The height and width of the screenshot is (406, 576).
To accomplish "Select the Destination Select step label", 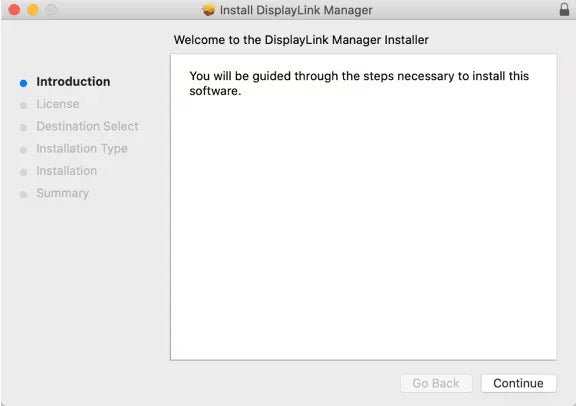I will [x=87, y=126].
